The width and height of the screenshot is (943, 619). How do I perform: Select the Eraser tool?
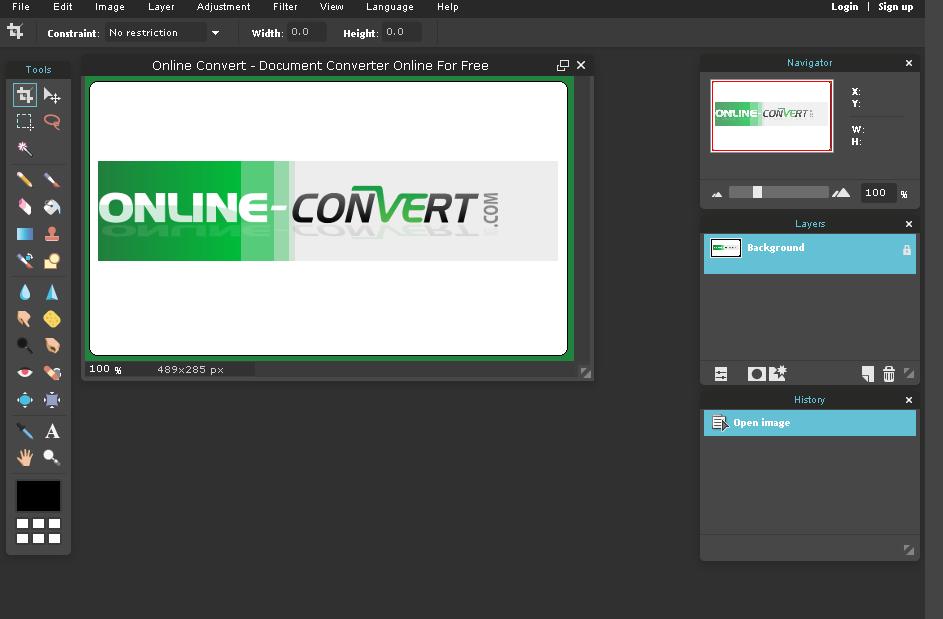tap(25, 207)
